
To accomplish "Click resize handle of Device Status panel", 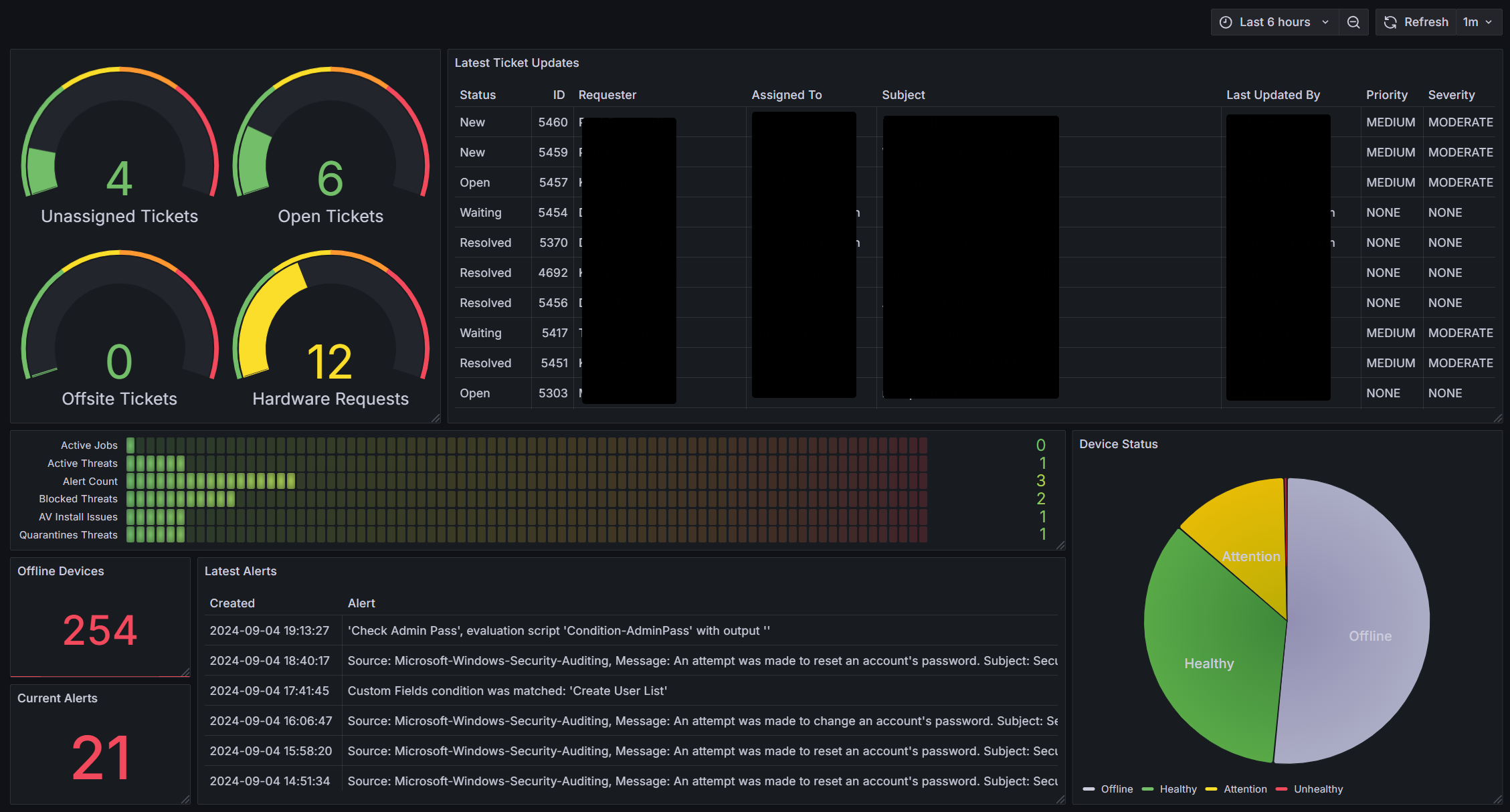I will 1497,799.
